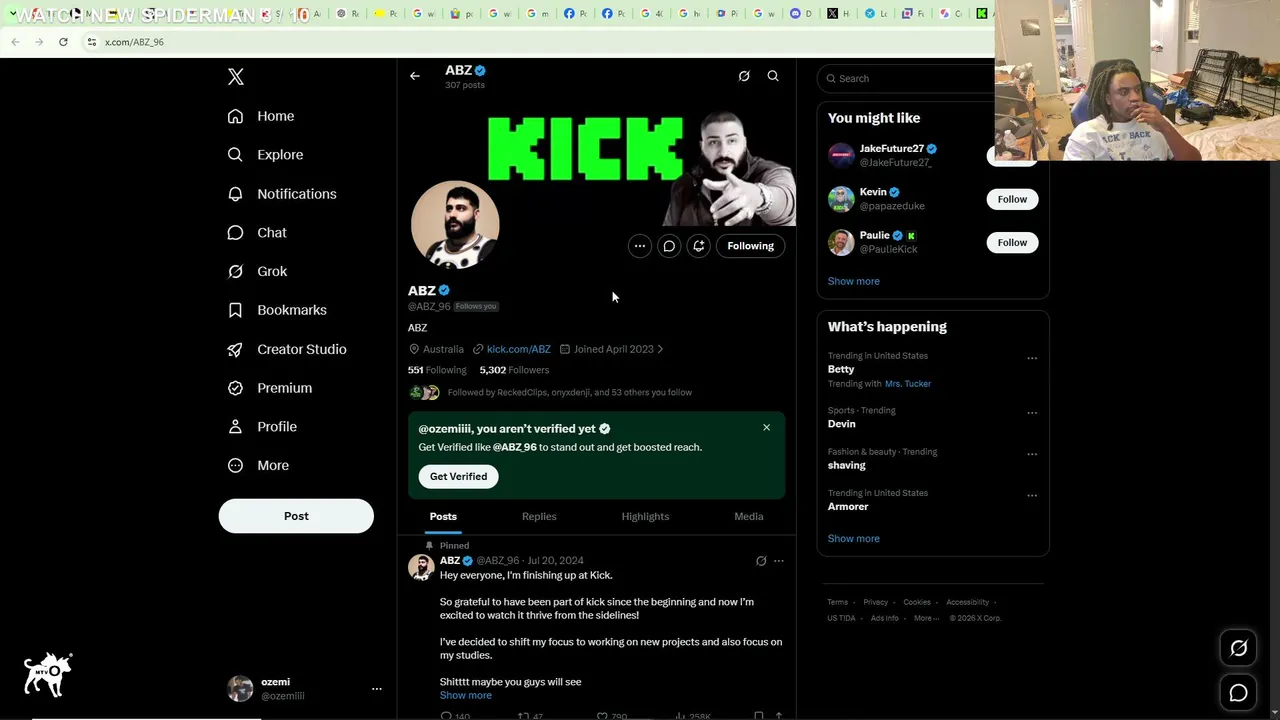Screen dimensions: 1280x720
Task: Toggle post notifications bell for ABZ
Action: click(699, 246)
